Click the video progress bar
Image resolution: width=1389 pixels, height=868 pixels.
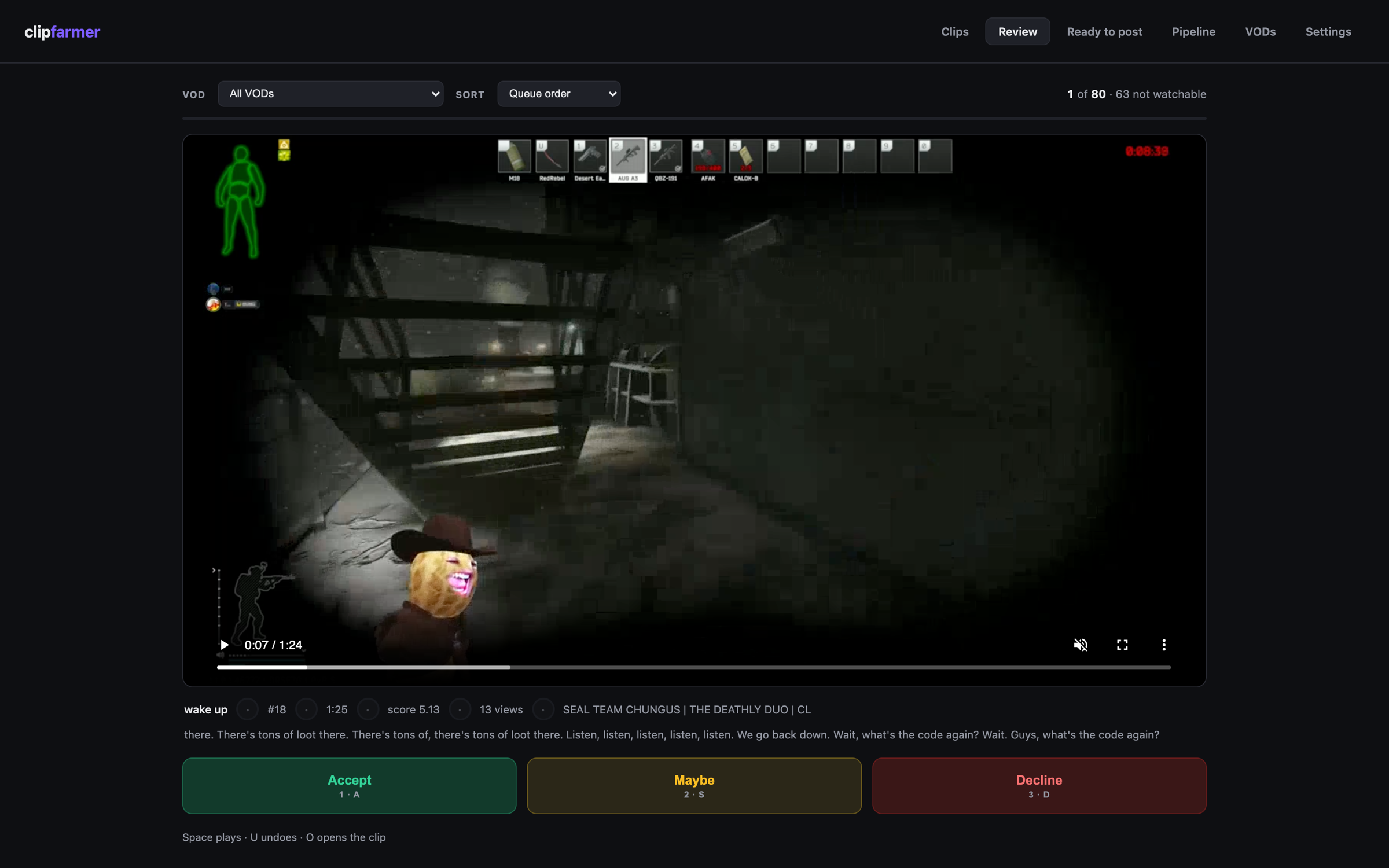693,667
